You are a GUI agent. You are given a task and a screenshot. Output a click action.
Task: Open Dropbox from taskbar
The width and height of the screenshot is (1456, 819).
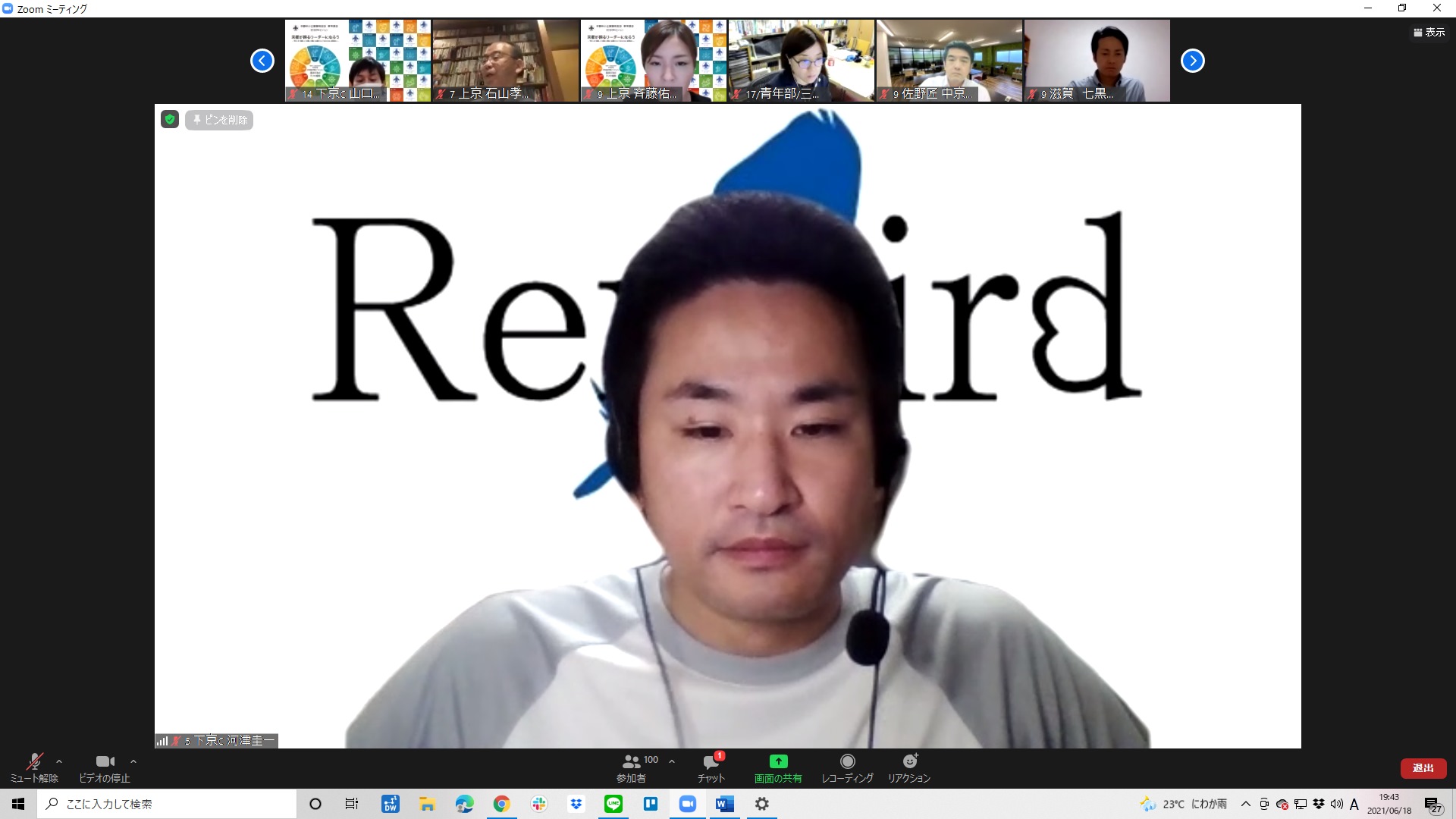(576, 804)
